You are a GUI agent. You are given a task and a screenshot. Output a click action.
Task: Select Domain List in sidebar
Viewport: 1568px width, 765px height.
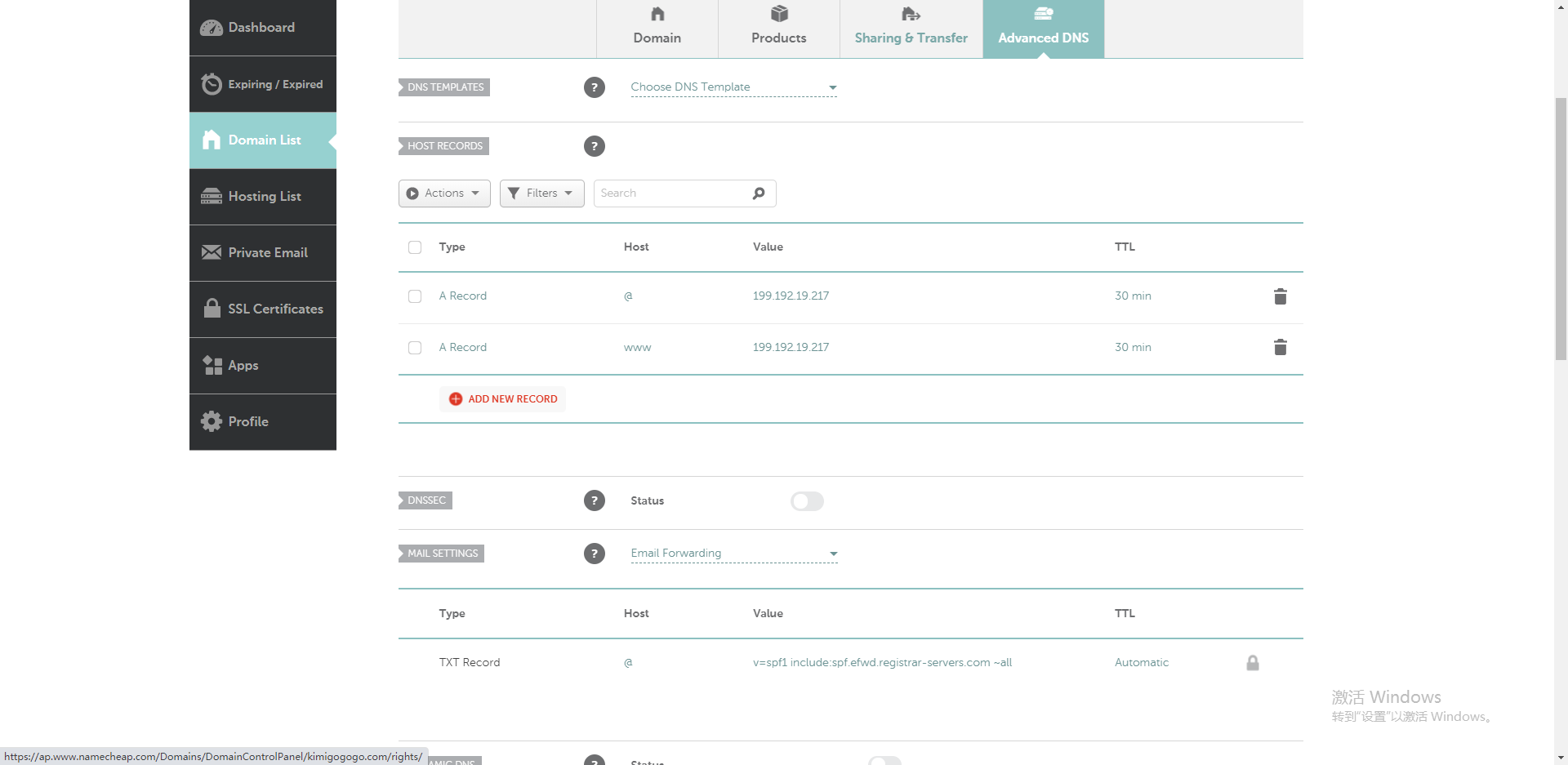[263, 140]
